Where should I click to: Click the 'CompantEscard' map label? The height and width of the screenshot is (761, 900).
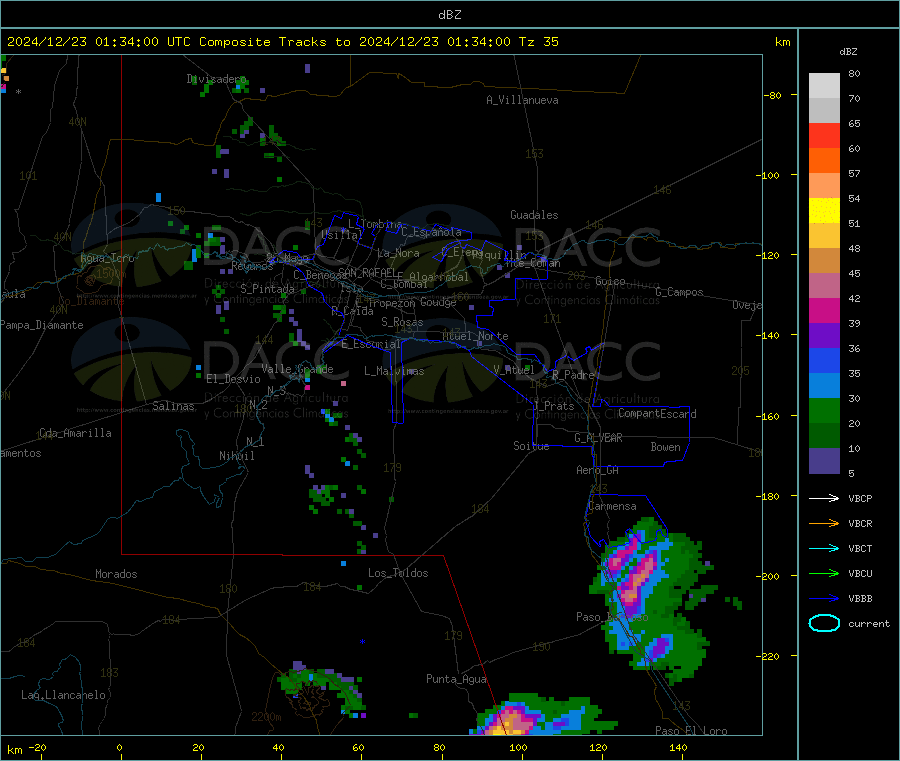[657, 413]
